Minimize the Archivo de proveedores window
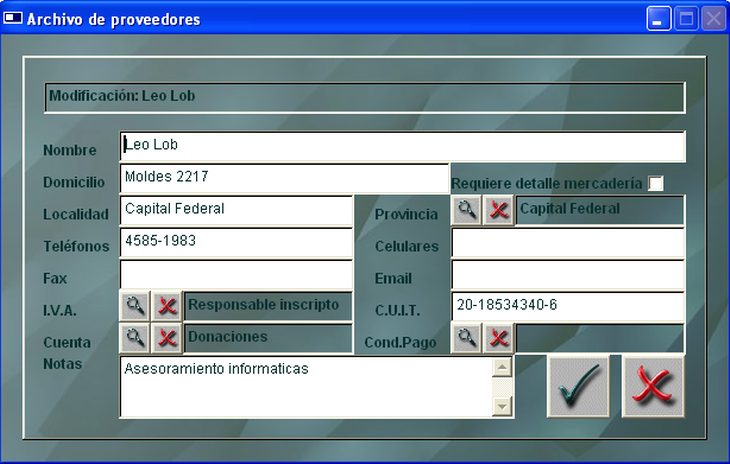Screen dimensions: 730x464 coord(659,19)
